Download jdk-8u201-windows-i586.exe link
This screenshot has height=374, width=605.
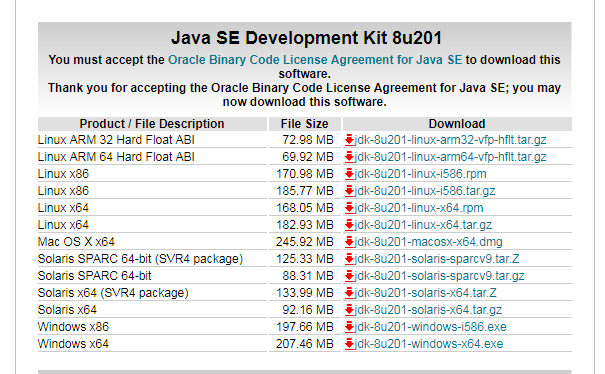(431, 327)
